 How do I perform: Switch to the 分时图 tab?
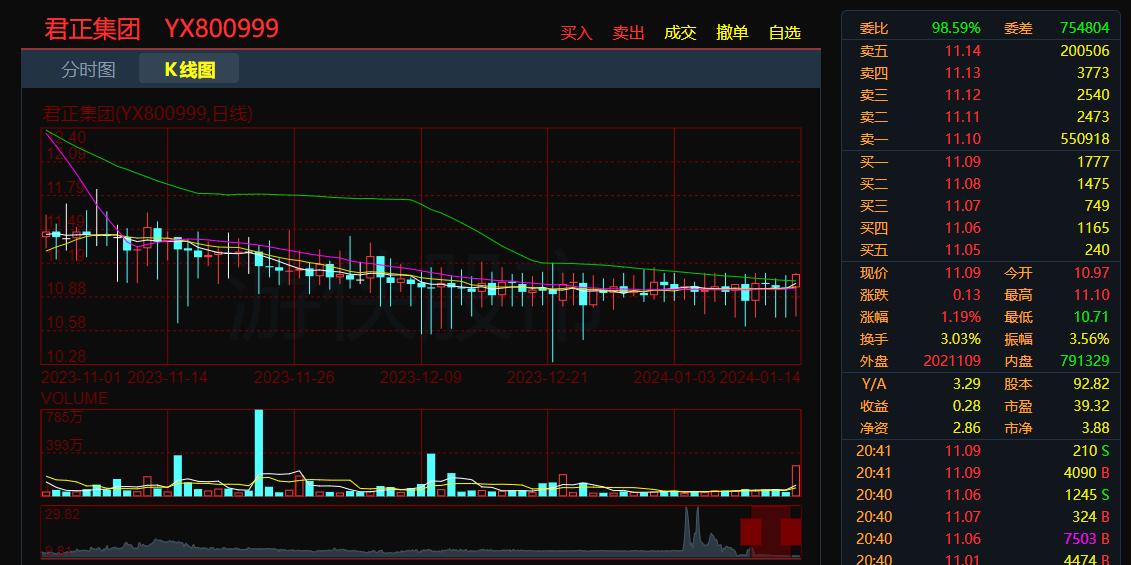point(88,69)
